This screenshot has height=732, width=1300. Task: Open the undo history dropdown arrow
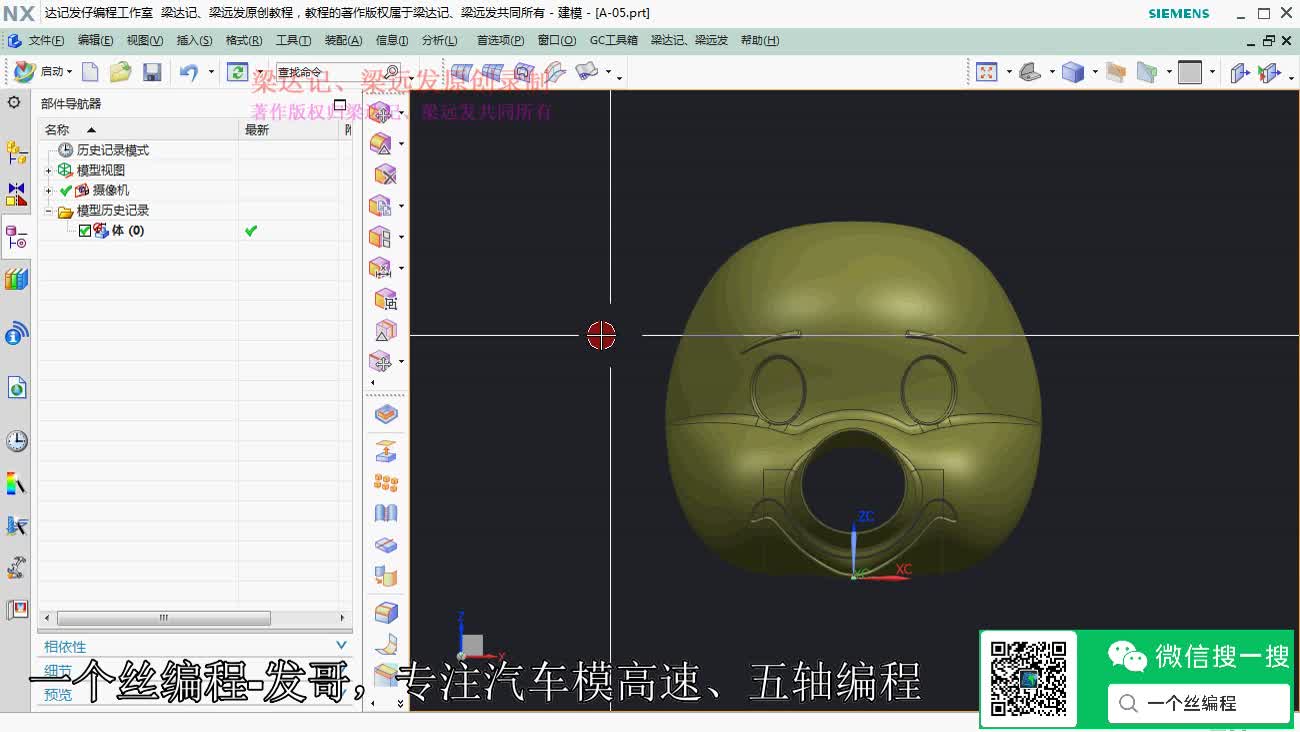click(211, 72)
